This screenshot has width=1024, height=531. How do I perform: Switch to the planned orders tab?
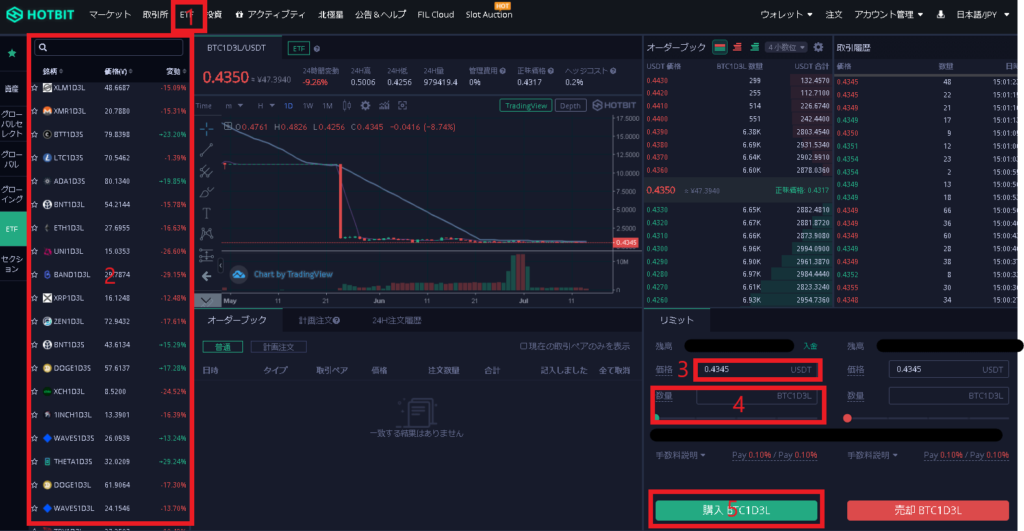pos(319,321)
